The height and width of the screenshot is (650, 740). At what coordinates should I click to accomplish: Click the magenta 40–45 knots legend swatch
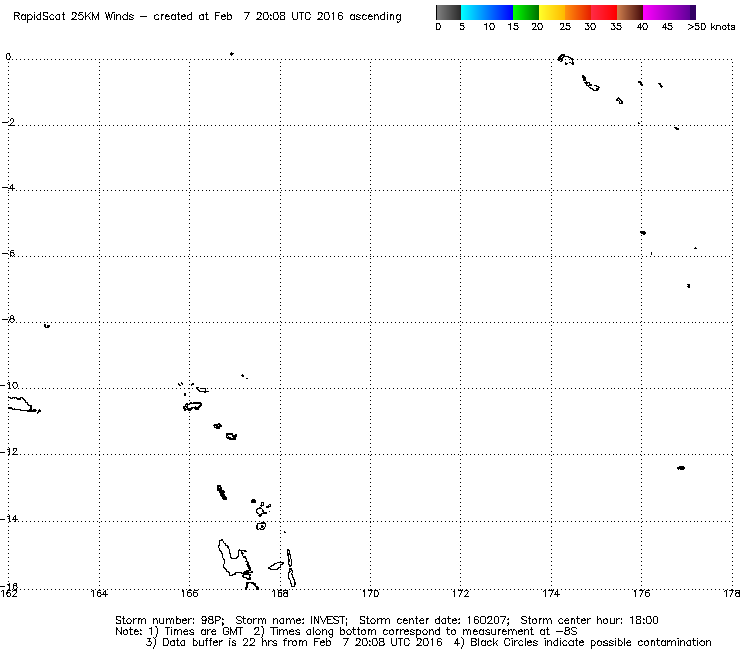pyautogui.click(x=656, y=12)
